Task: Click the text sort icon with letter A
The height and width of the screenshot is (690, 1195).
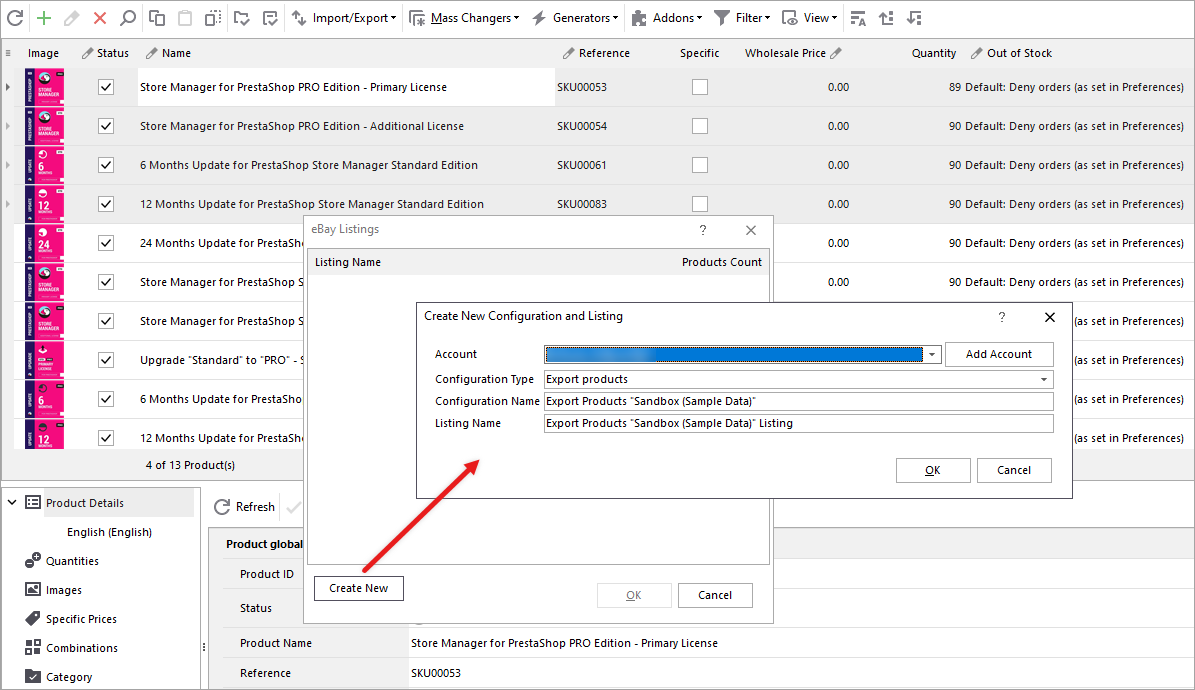Action: click(858, 18)
